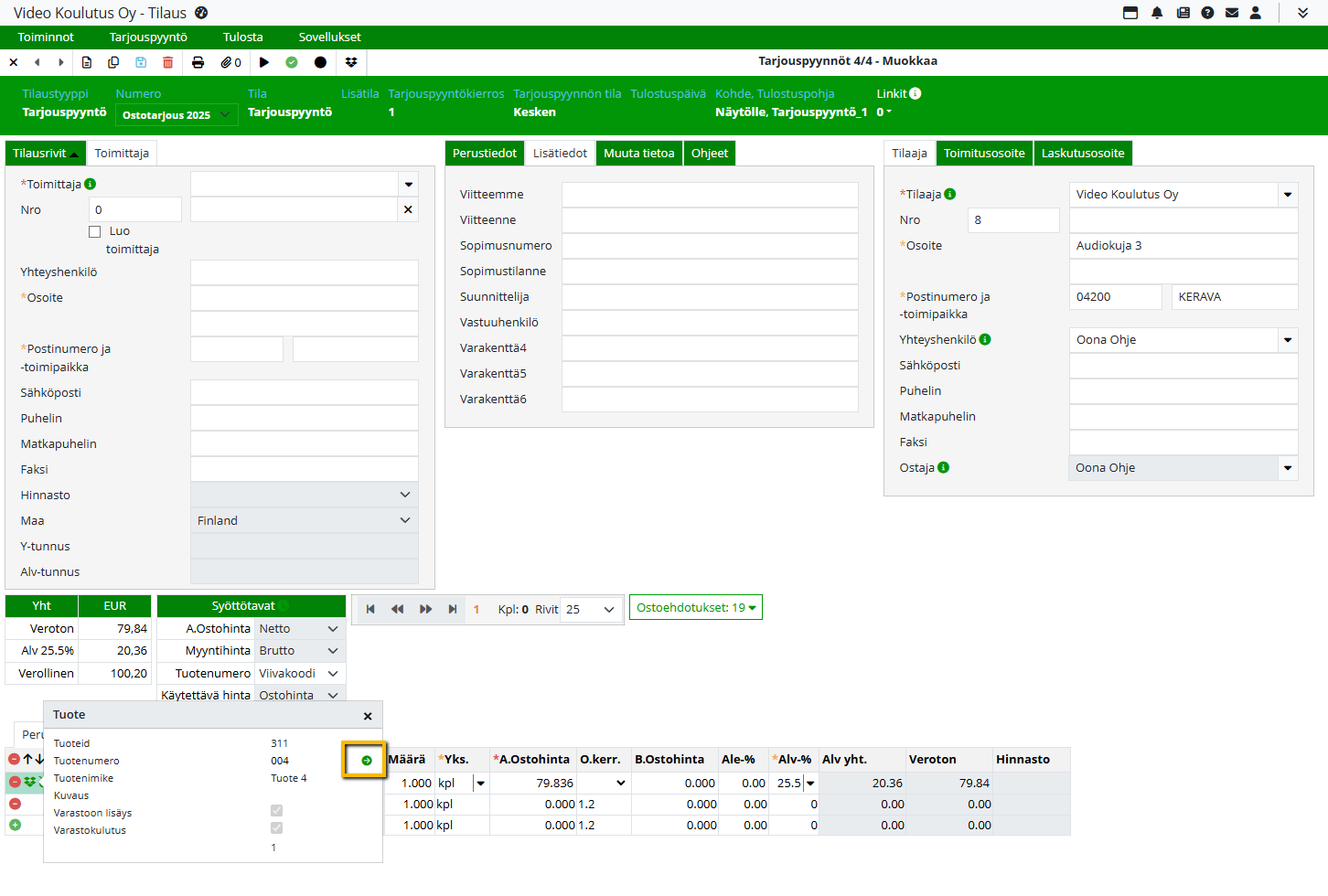
Task: Click the green checkmark approve icon
Action: tap(292, 62)
